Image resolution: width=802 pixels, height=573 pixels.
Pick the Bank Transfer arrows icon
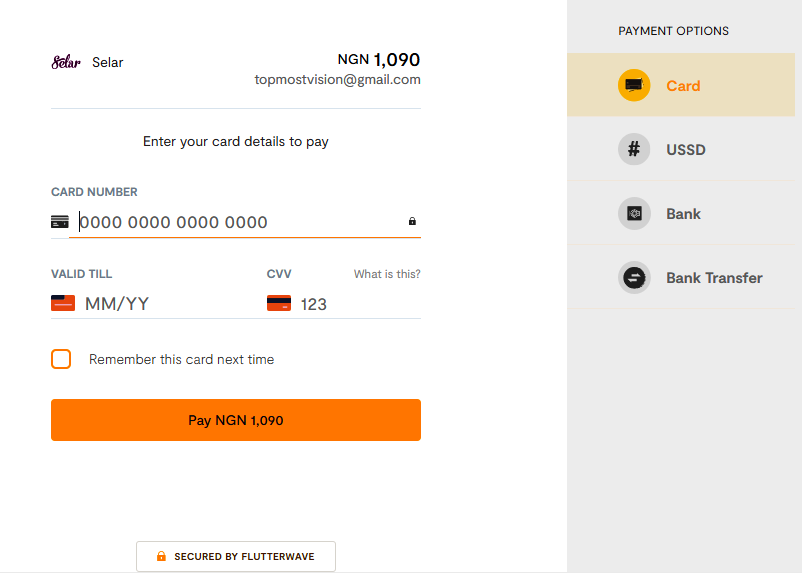[x=634, y=278]
